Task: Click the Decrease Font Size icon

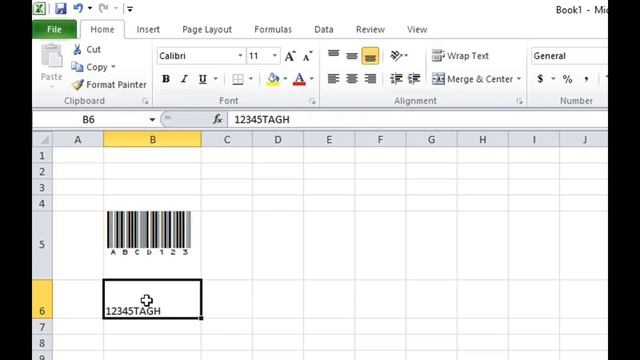Action: [x=308, y=56]
